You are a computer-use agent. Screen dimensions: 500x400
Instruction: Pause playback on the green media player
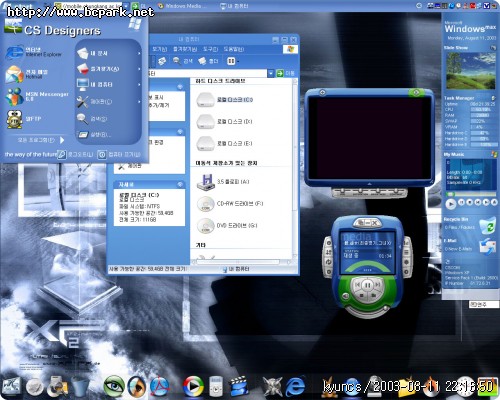click(x=367, y=285)
